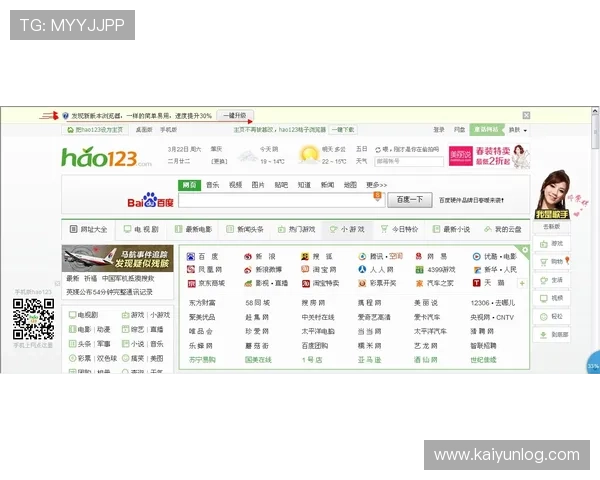Open the 最新电影 nav tab
Viewport: 600px width, 480px height.
(x=193, y=229)
